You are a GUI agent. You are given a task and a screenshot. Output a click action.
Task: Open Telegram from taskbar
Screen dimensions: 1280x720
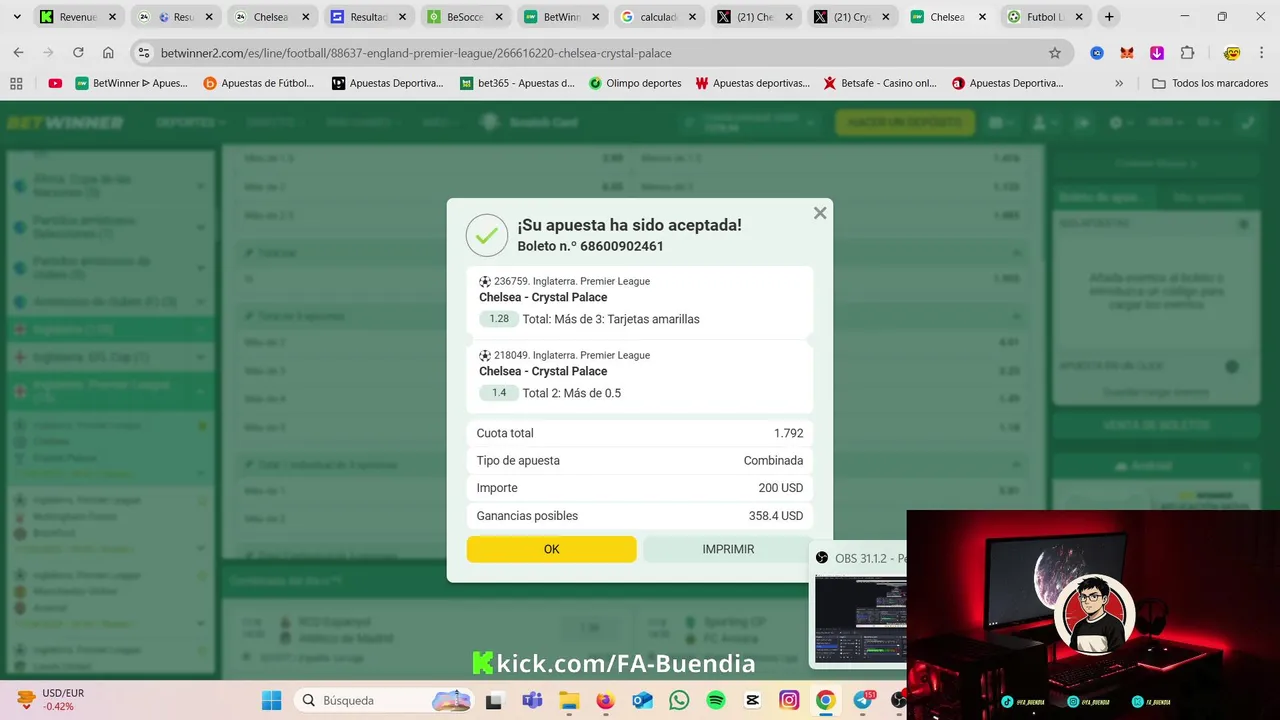click(863, 700)
